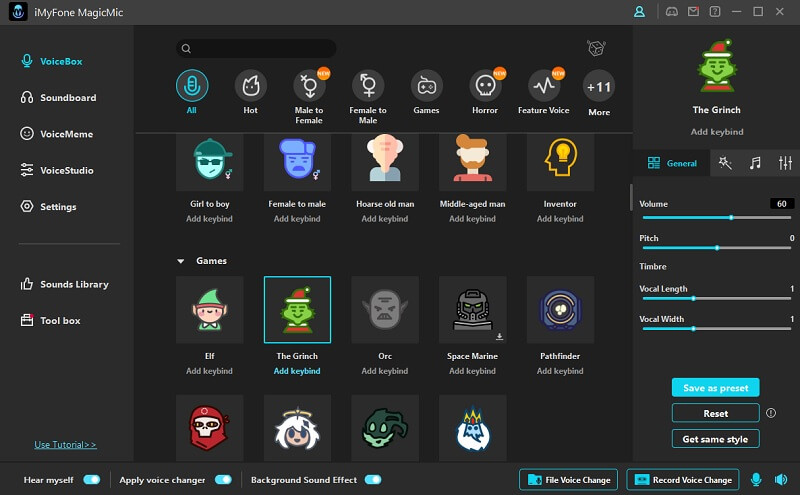Open the Hot voices category
Screen dimensions: 800x495
(251, 85)
